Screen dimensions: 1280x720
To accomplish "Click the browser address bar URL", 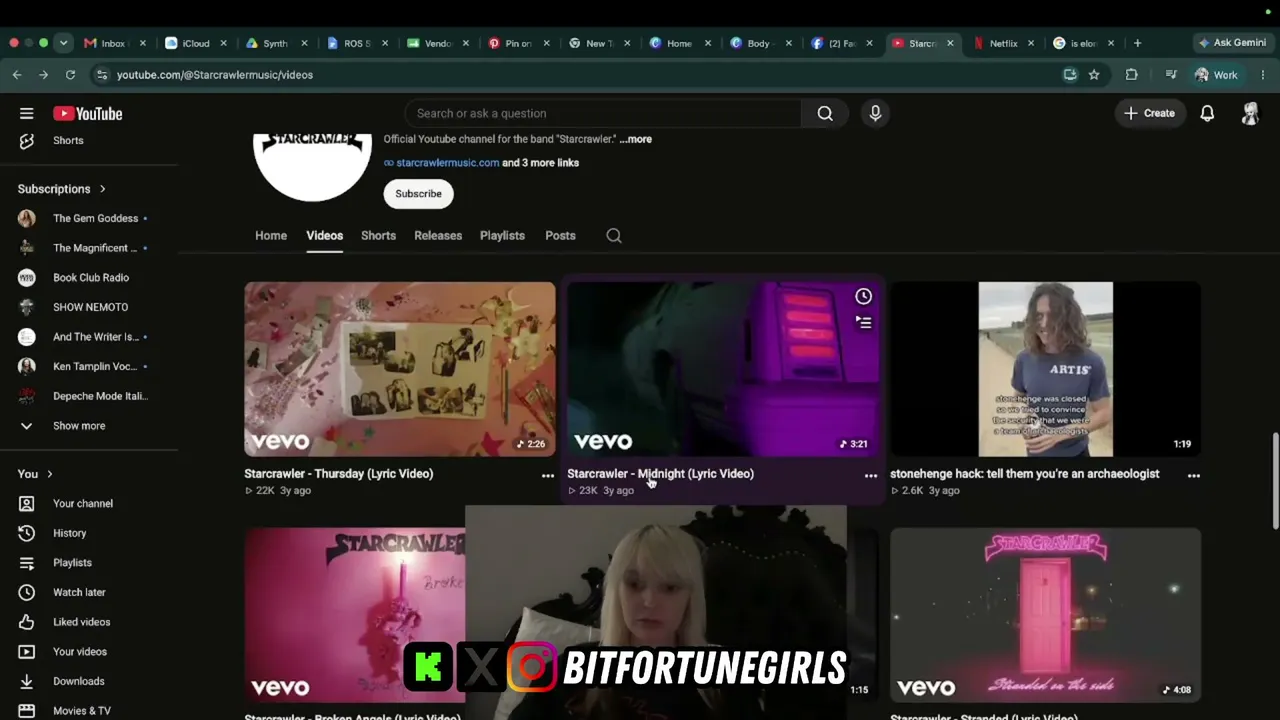I will pos(215,75).
